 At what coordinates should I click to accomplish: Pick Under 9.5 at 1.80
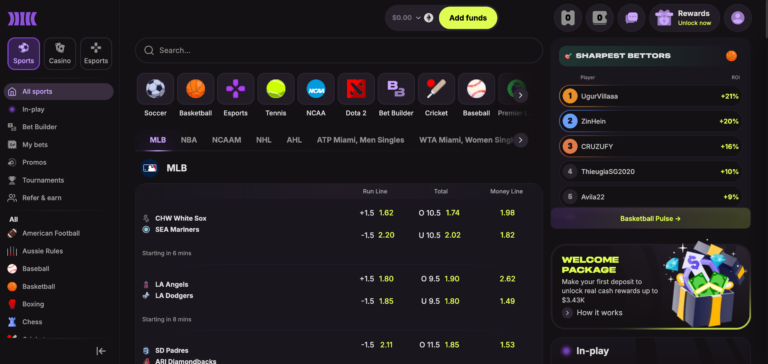point(439,301)
